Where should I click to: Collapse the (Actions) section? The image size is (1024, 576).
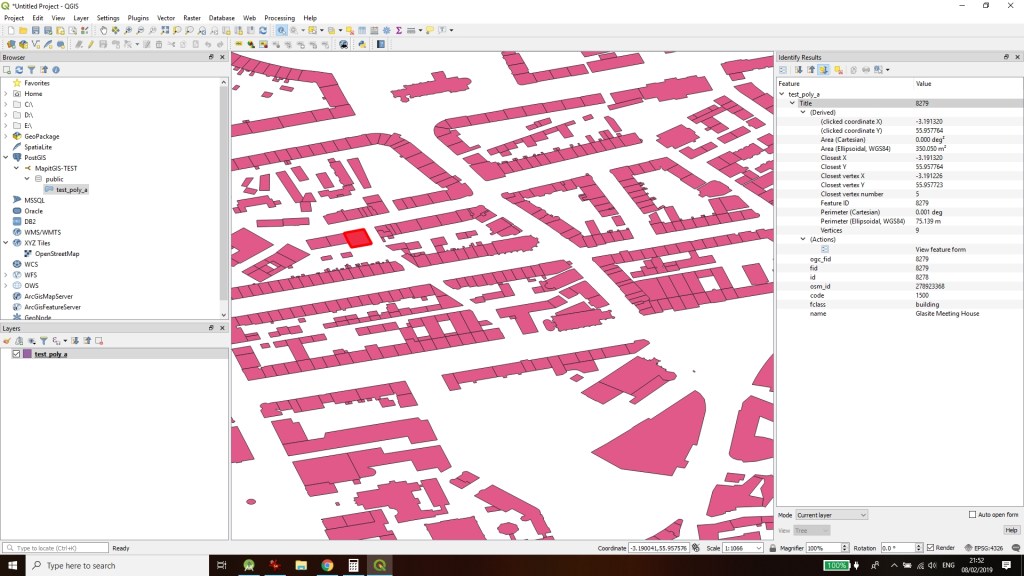[x=803, y=240]
